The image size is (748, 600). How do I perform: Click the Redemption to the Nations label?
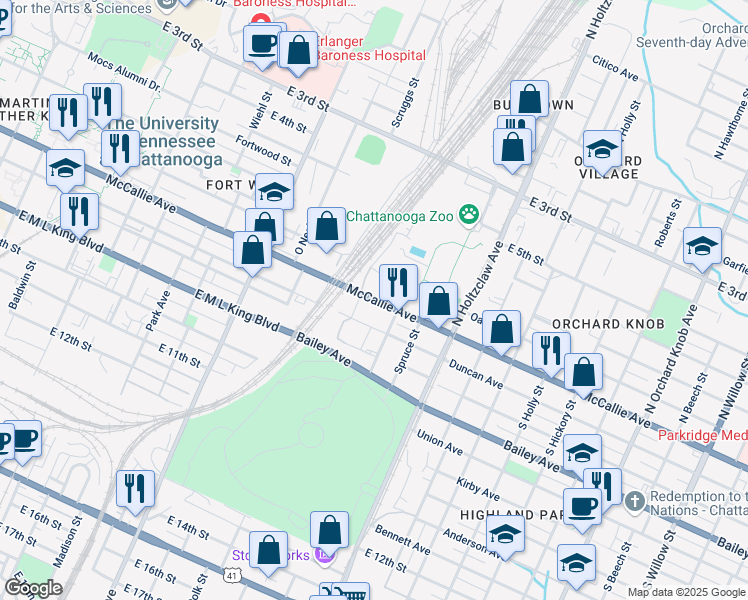click(x=698, y=503)
